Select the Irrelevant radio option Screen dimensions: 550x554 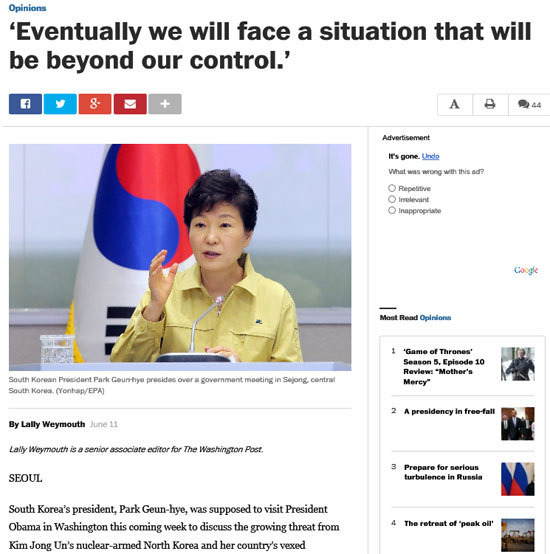click(x=392, y=199)
